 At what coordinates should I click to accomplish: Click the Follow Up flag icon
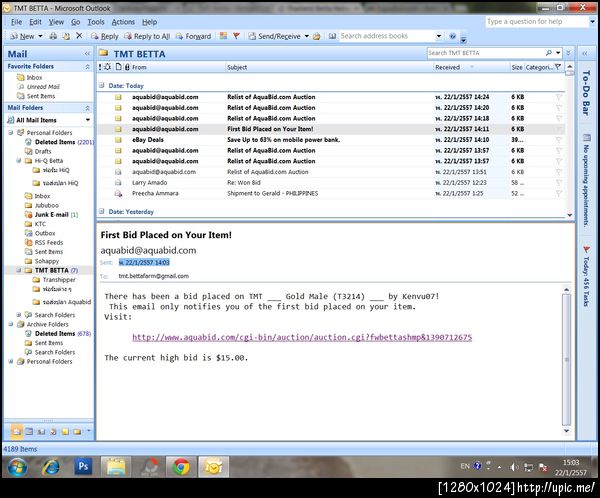click(x=236, y=36)
